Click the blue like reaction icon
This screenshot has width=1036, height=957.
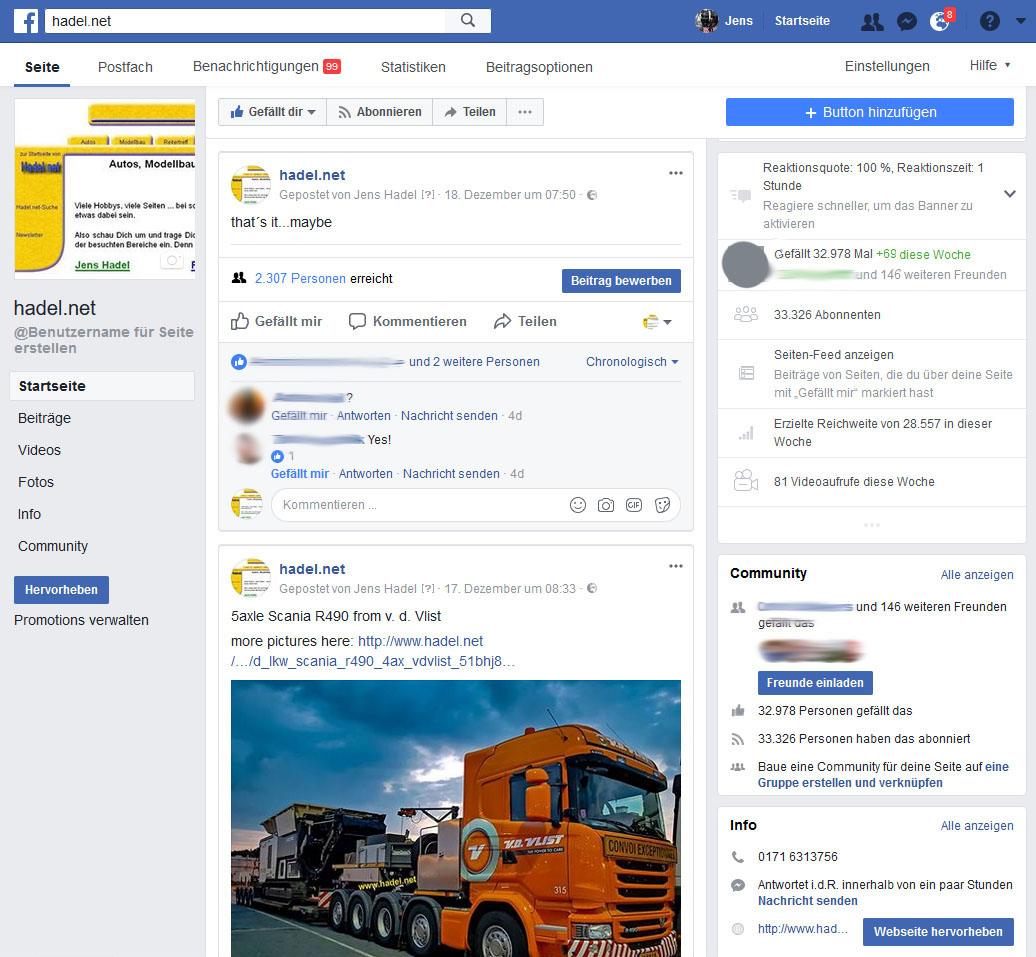[239, 362]
